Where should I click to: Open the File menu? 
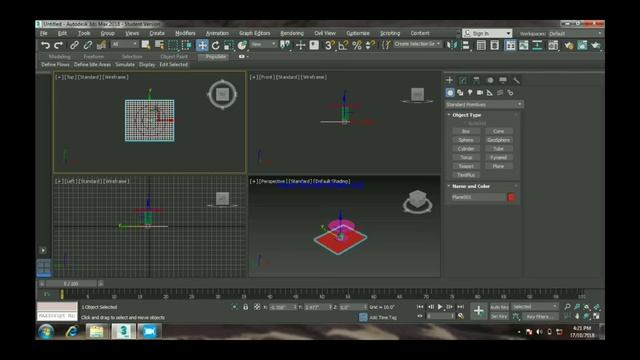pos(44,33)
